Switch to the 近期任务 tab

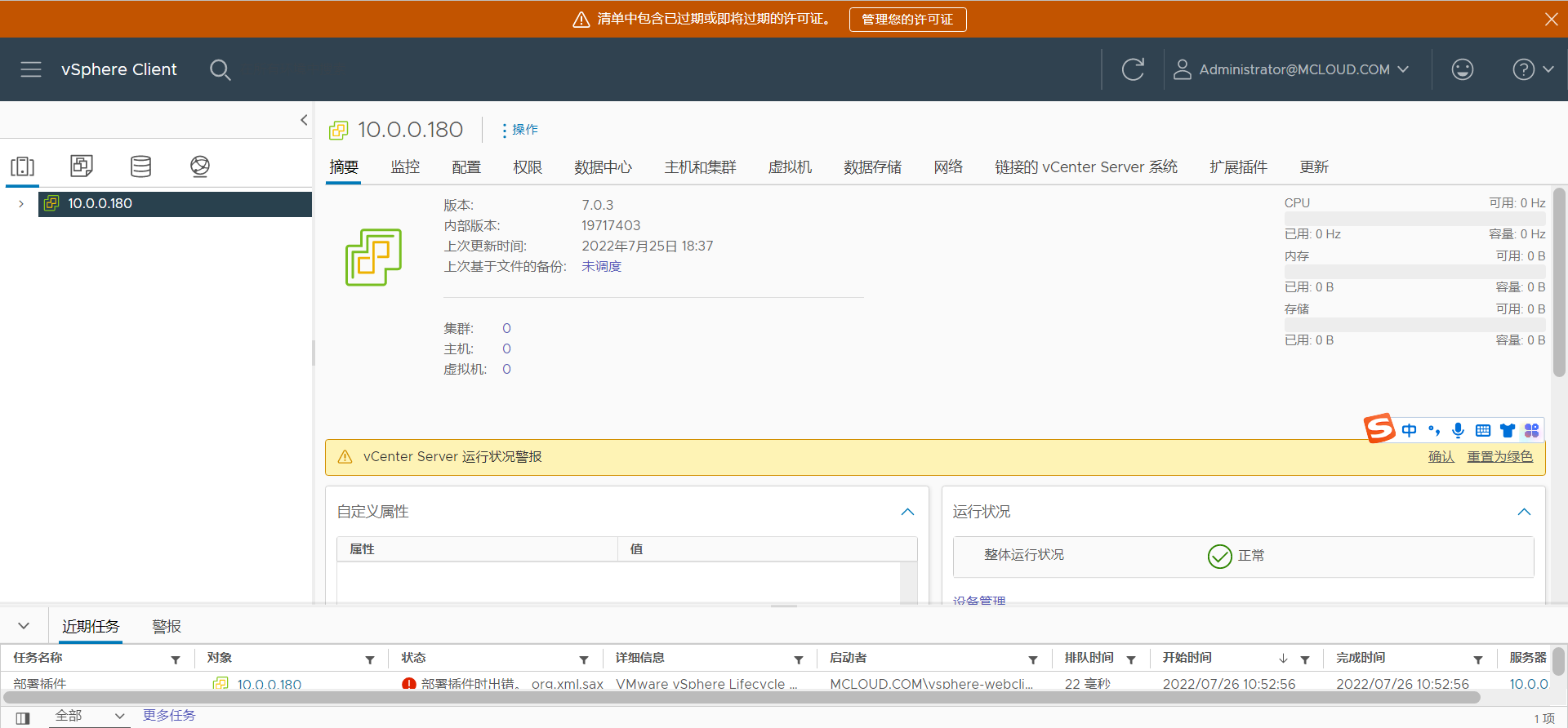pos(91,626)
